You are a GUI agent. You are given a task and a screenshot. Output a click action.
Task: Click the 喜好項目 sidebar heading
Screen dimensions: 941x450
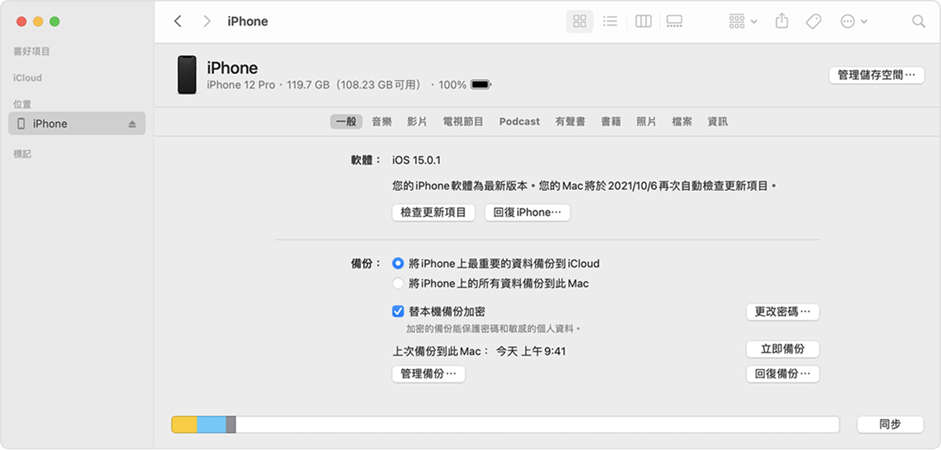tap(32, 52)
